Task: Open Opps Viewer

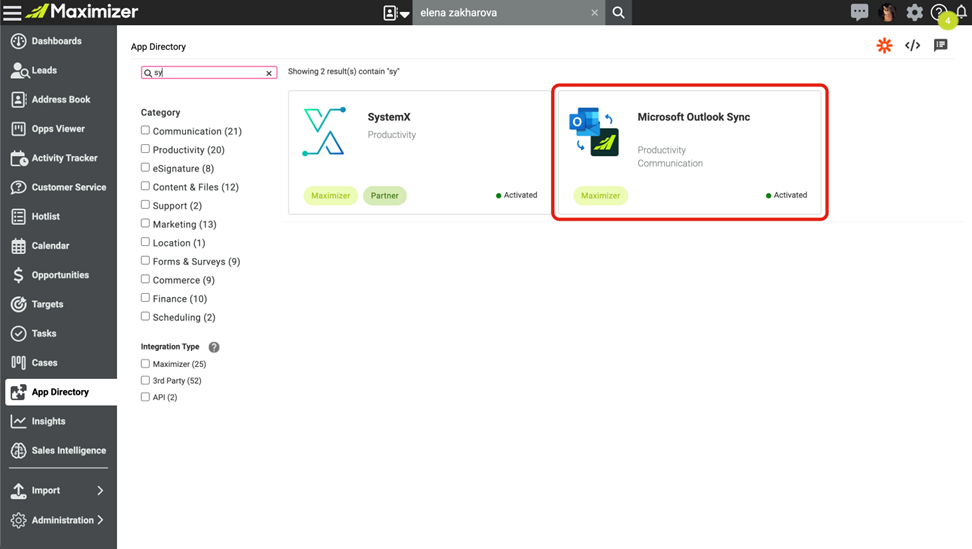Action: pos(58,129)
